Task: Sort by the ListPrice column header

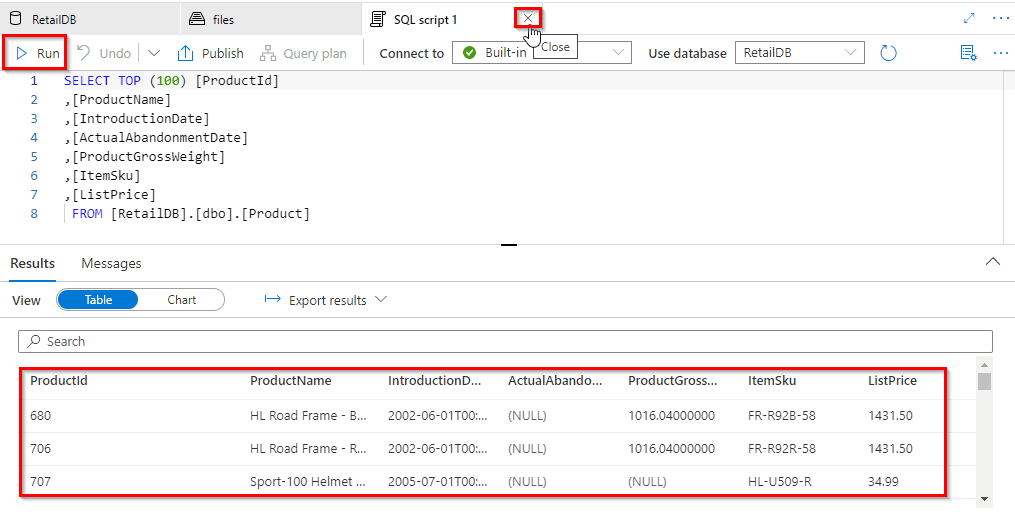Action: tap(890, 381)
